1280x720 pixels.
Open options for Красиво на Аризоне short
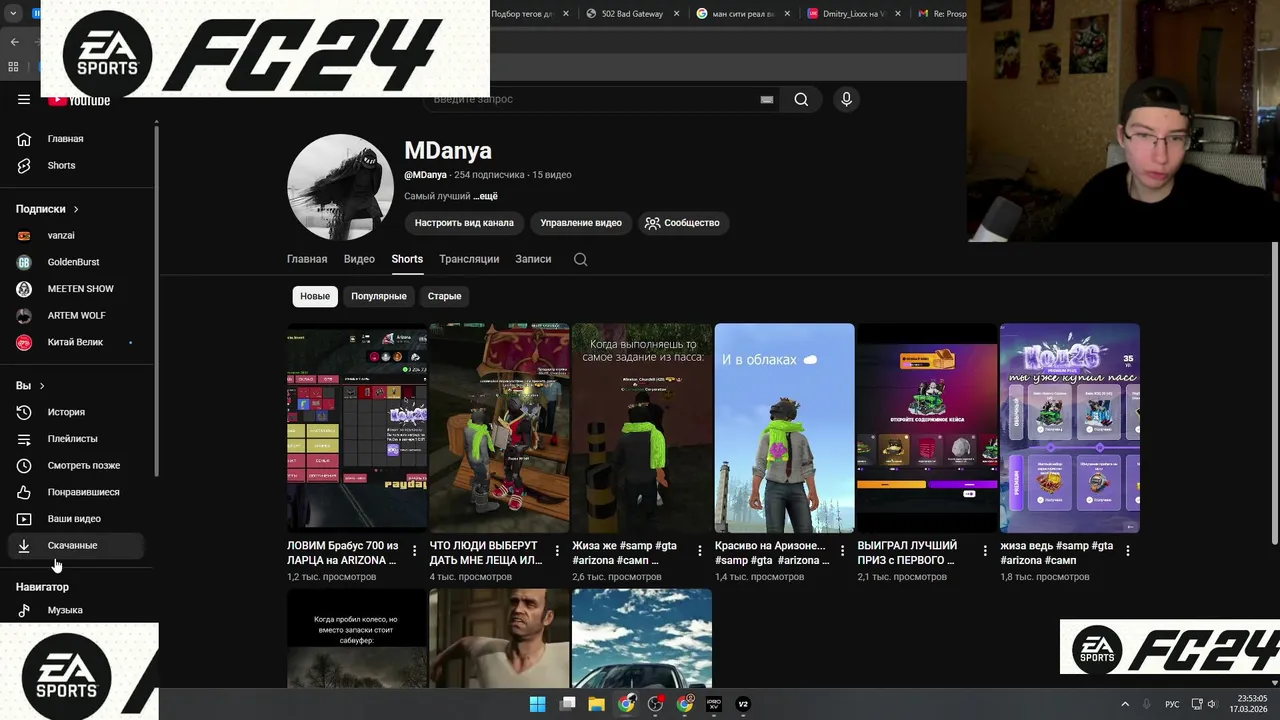[842, 551]
